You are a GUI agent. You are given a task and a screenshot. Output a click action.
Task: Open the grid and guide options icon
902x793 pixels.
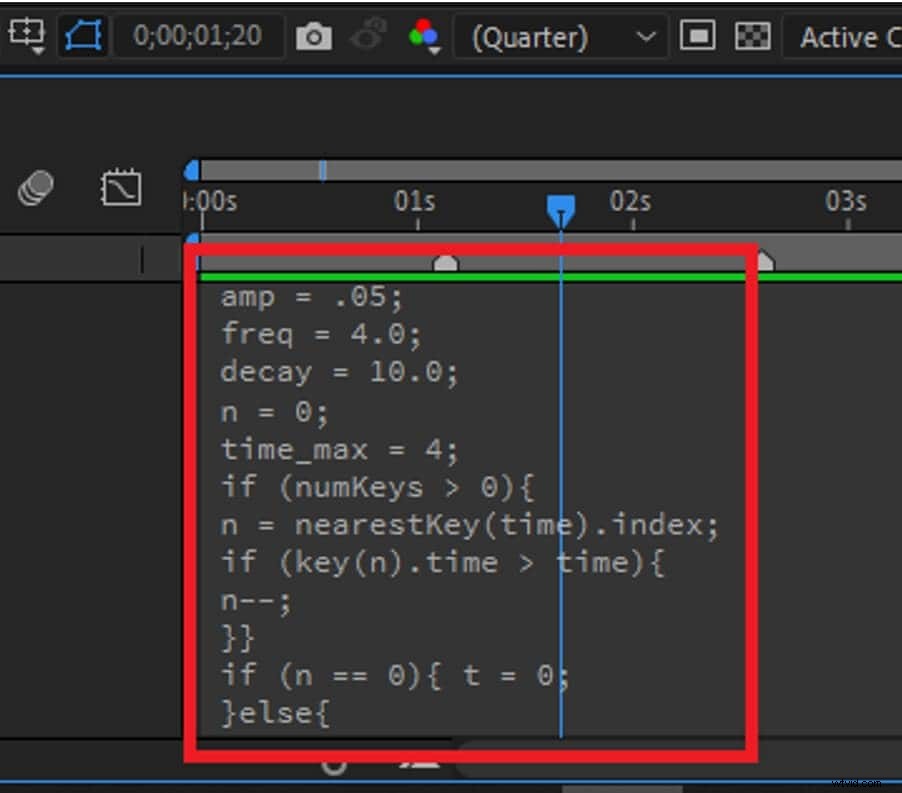coord(27,35)
